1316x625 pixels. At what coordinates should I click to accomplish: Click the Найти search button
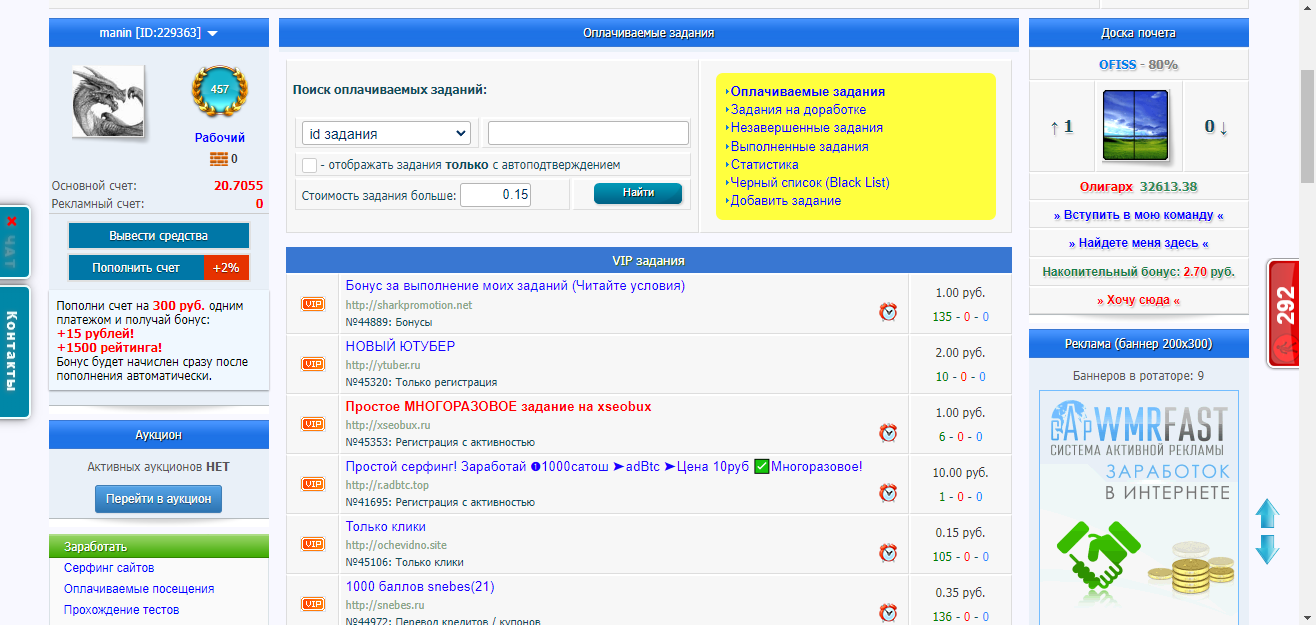[638, 193]
